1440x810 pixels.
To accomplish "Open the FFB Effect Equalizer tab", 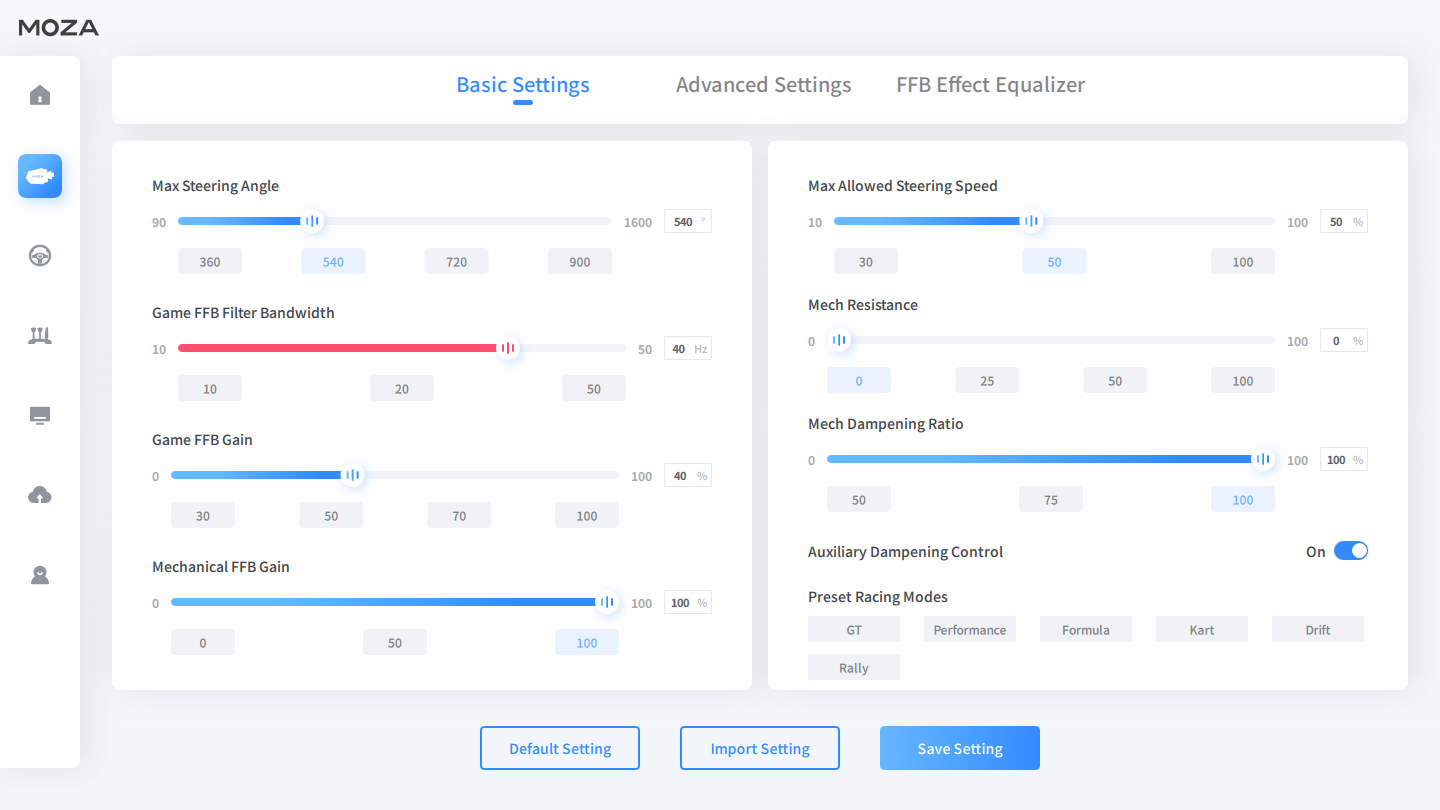I will click(990, 85).
